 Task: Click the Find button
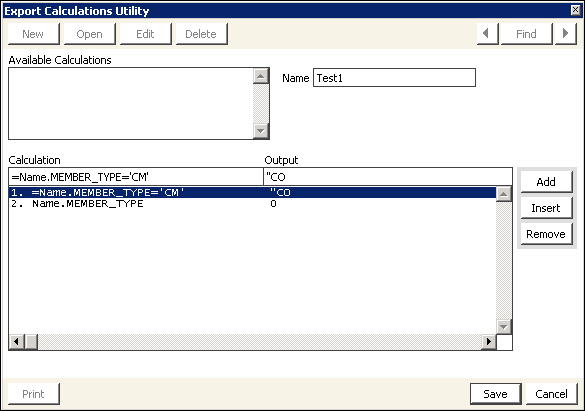pos(526,34)
